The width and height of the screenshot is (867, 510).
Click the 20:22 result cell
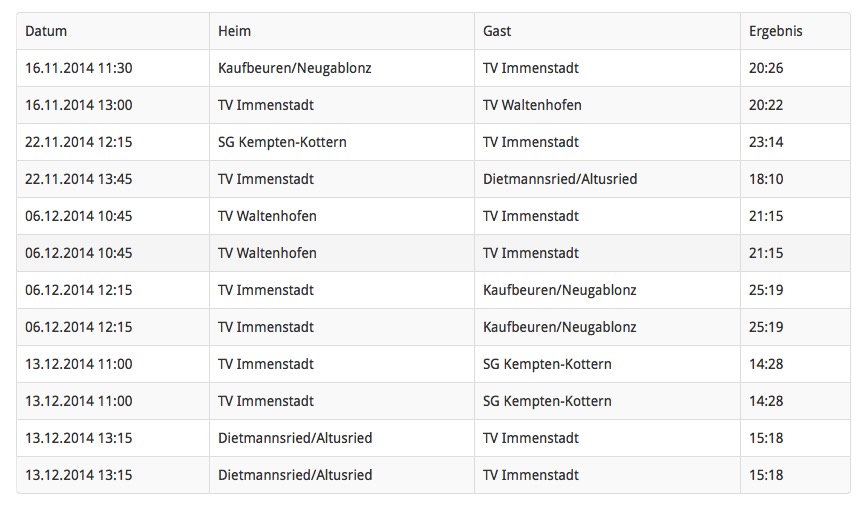[x=795, y=105]
